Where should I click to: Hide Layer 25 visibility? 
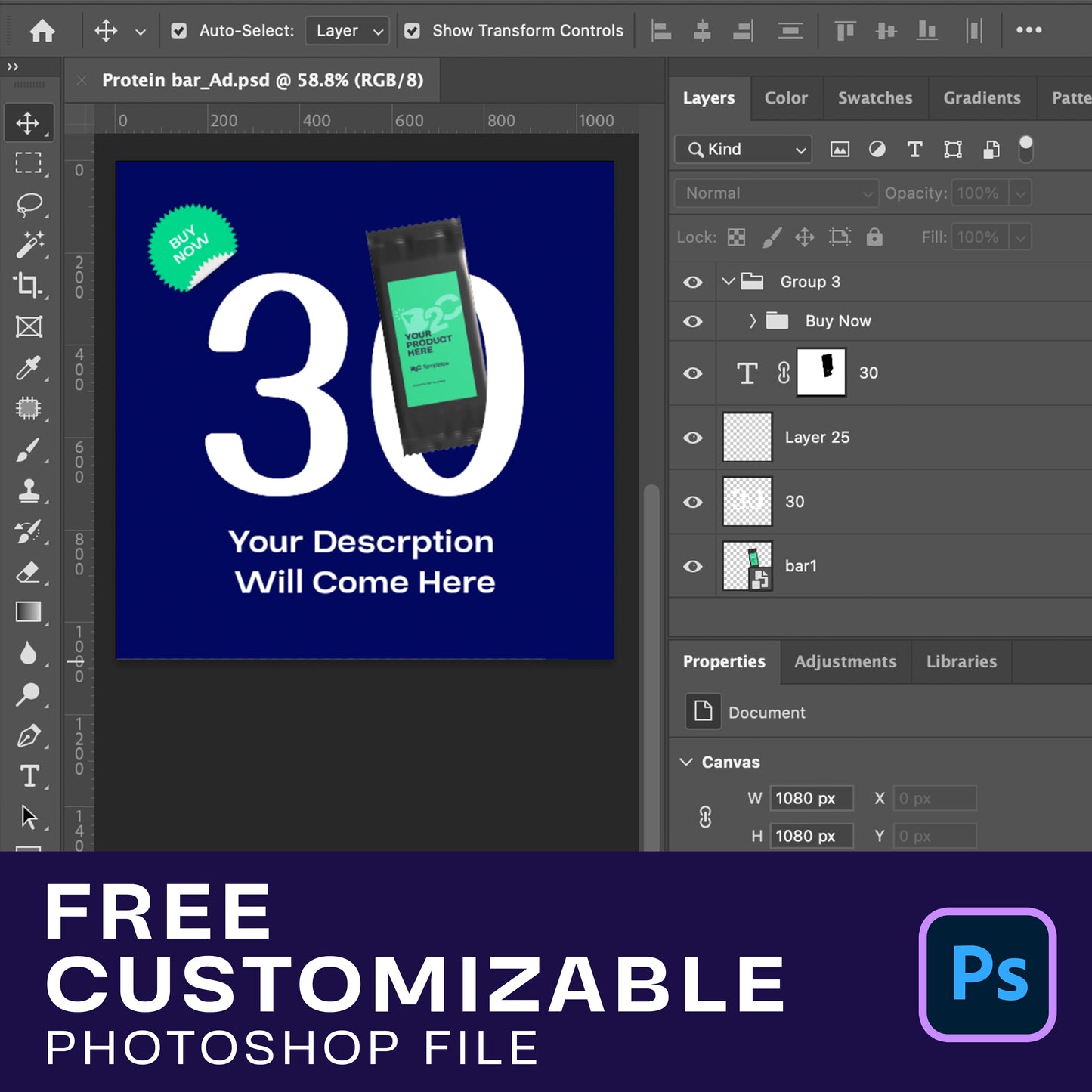click(692, 438)
